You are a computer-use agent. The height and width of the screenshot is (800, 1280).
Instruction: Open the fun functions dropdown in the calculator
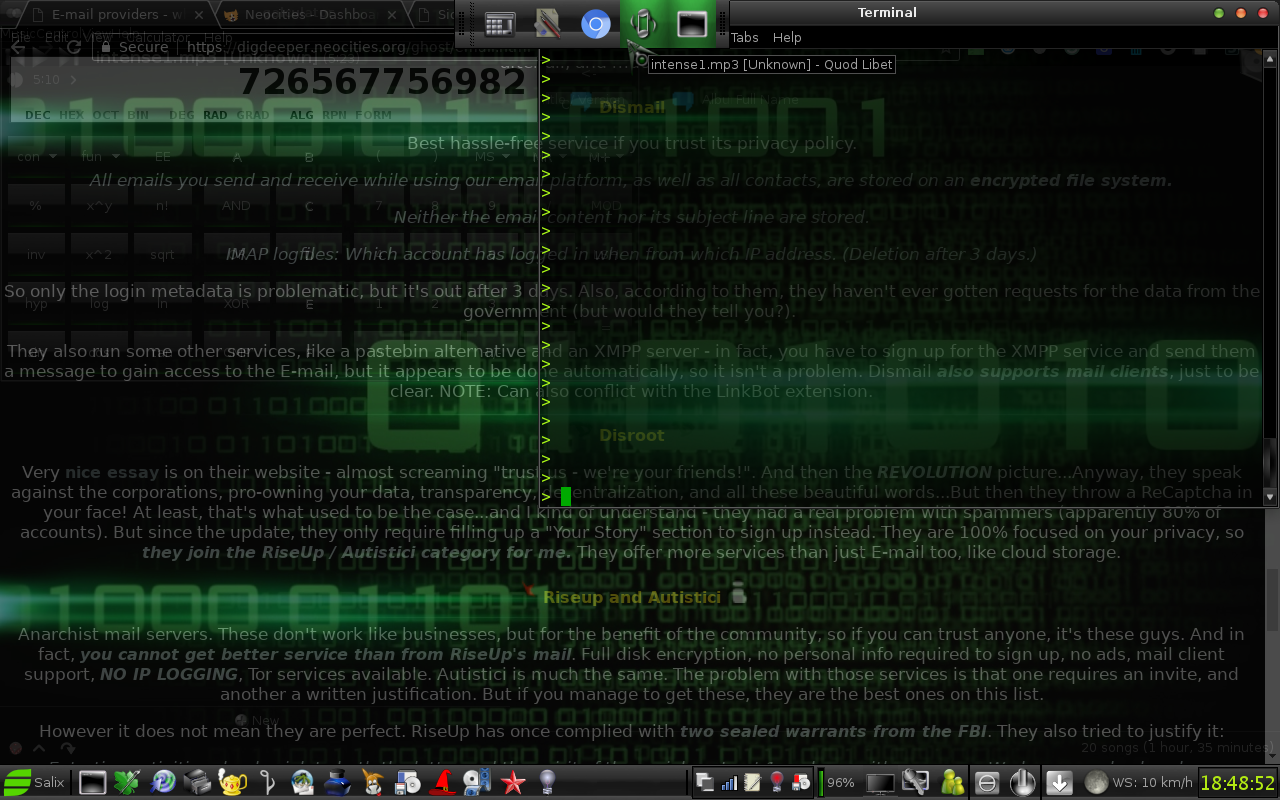point(99,155)
